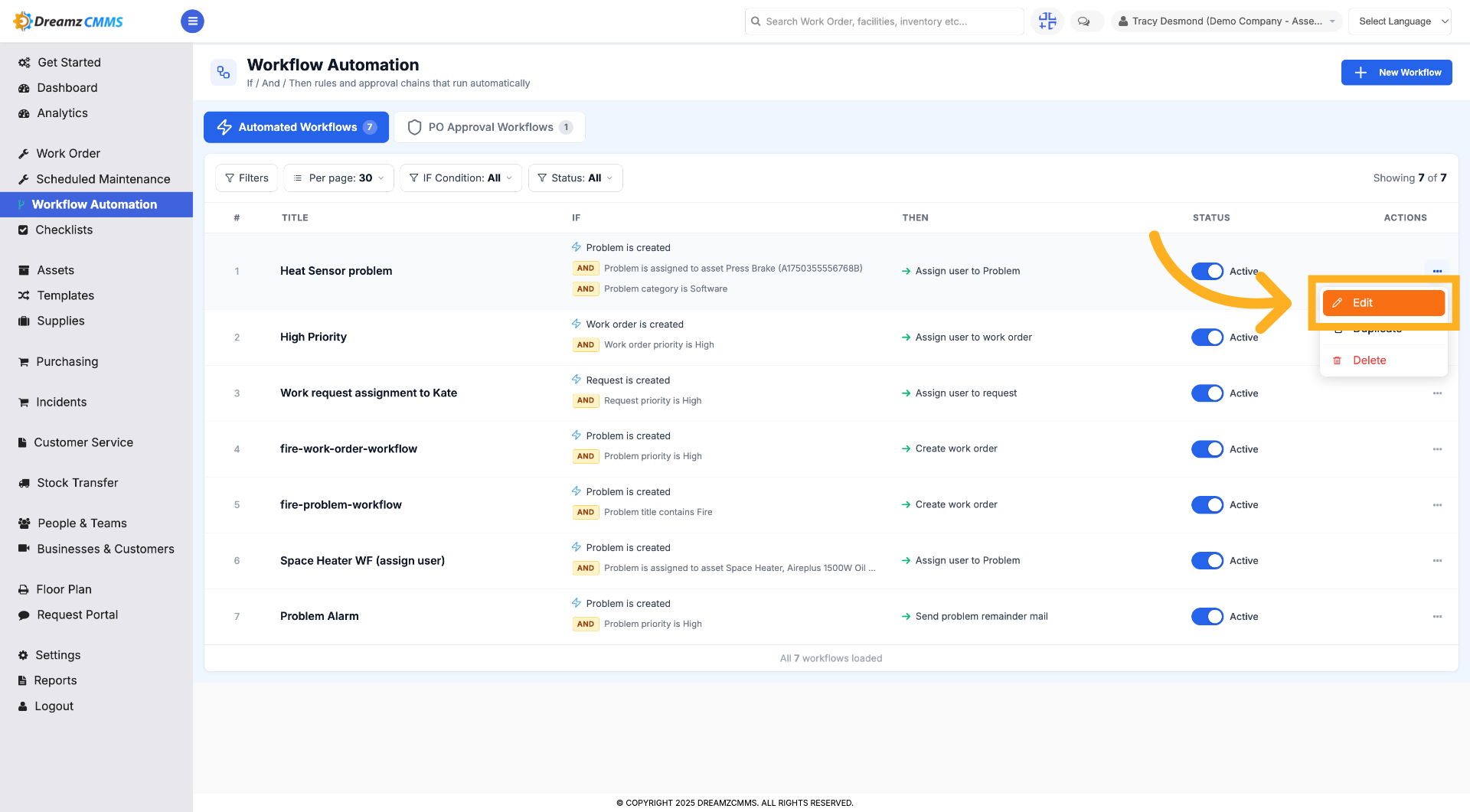This screenshot has width=1470, height=812.
Task: Open the chat messages icon in the header
Action: [1083, 21]
